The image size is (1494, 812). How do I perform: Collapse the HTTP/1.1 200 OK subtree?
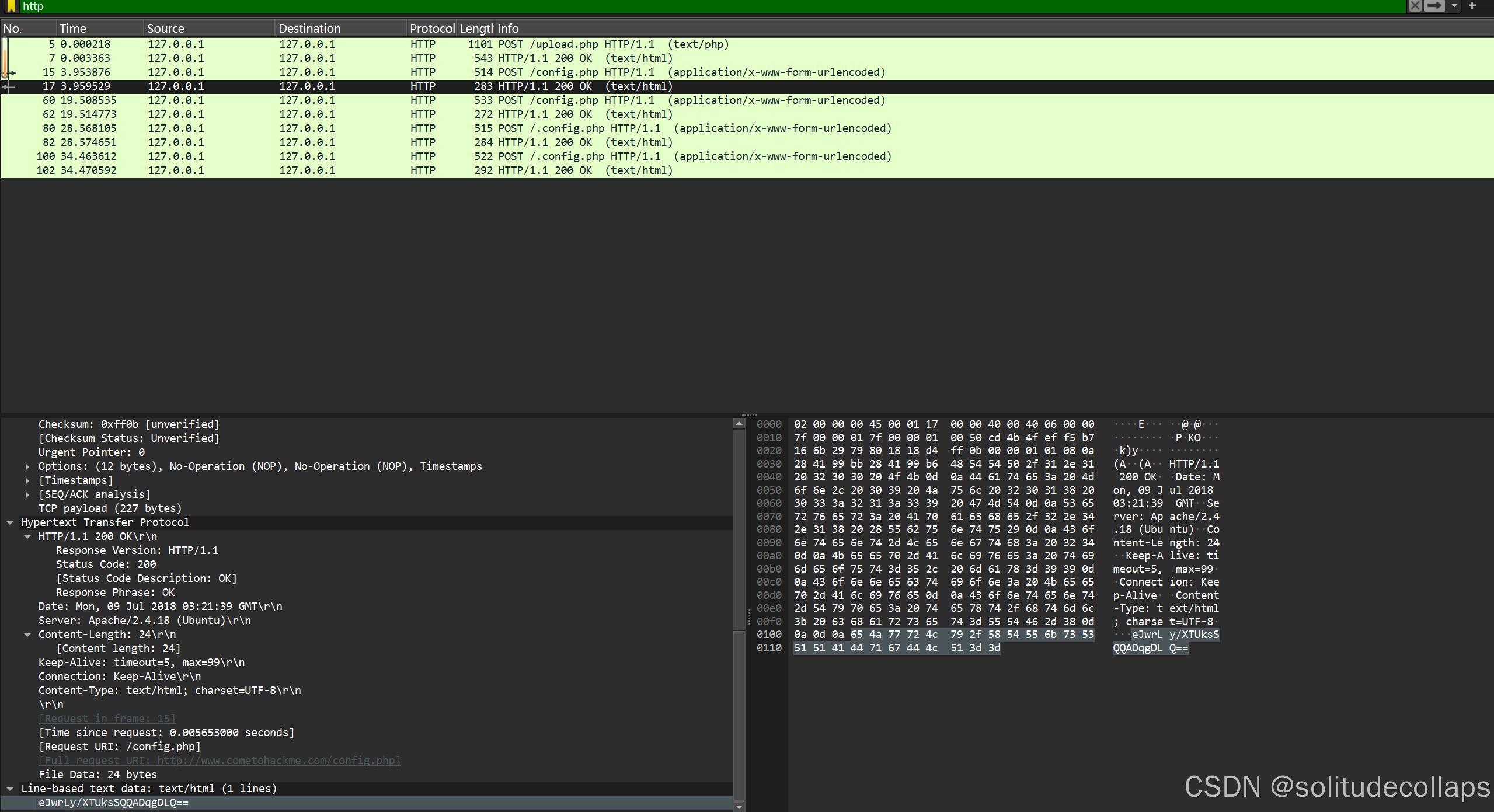pos(27,536)
